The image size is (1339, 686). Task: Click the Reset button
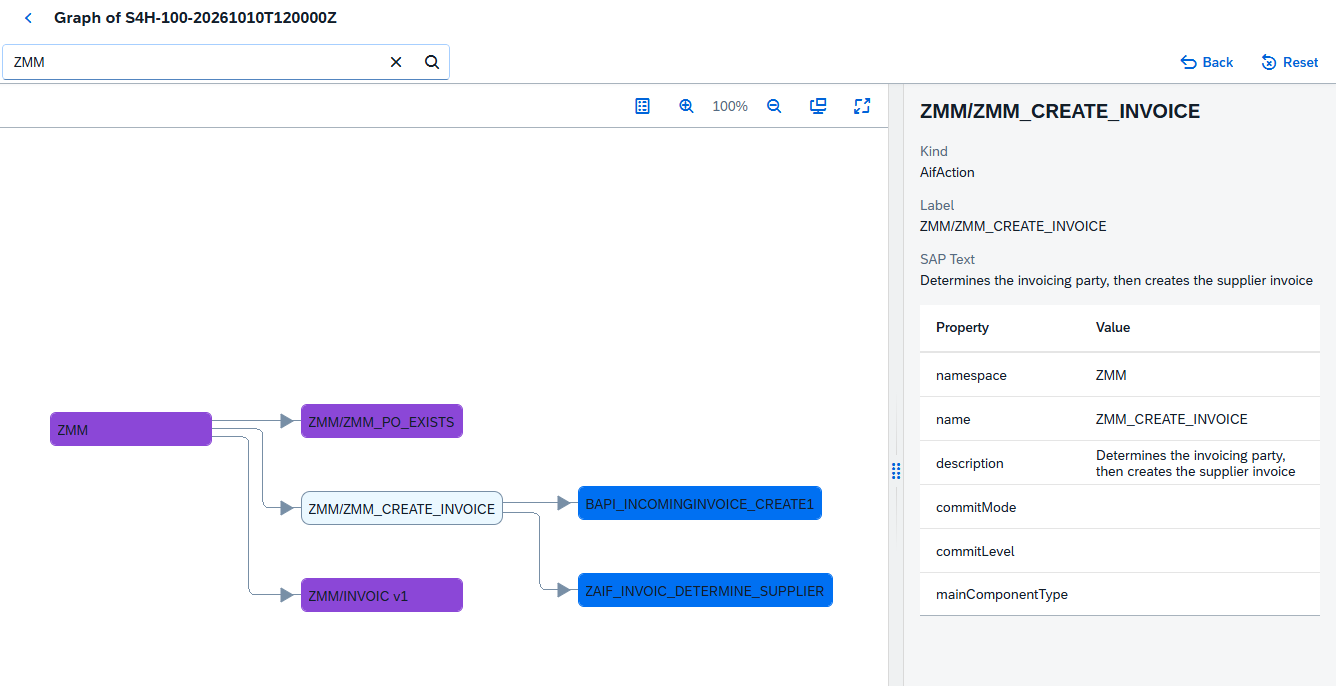coord(1290,62)
